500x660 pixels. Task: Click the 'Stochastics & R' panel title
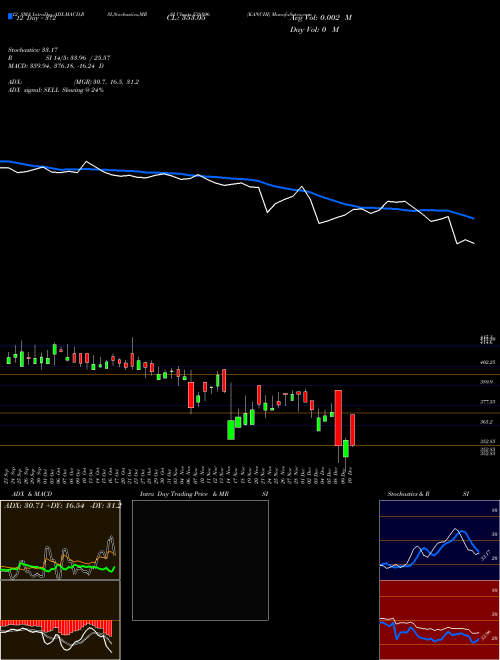pyautogui.click(x=408, y=494)
